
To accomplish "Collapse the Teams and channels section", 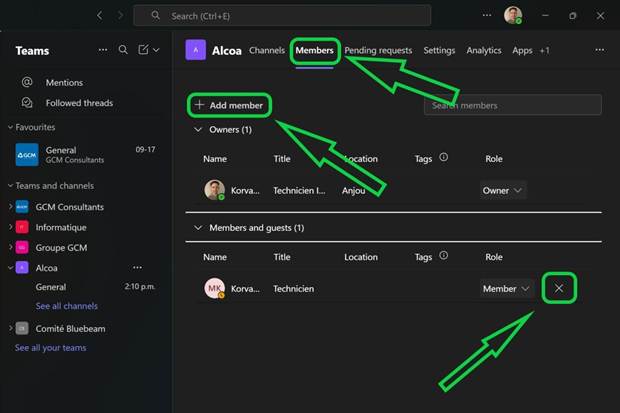I will pos(10,186).
